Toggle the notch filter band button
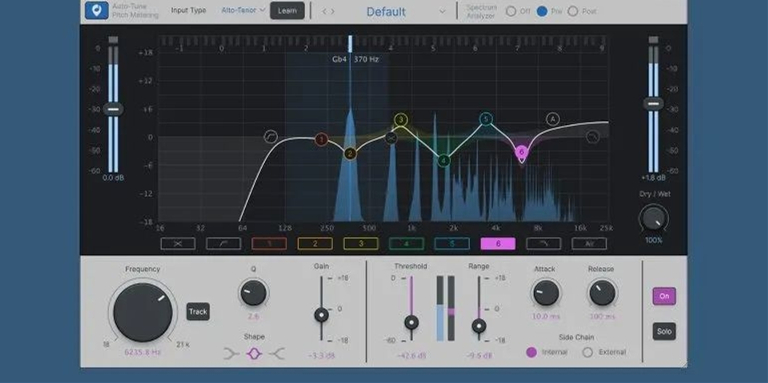The height and width of the screenshot is (383, 768). point(178,243)
